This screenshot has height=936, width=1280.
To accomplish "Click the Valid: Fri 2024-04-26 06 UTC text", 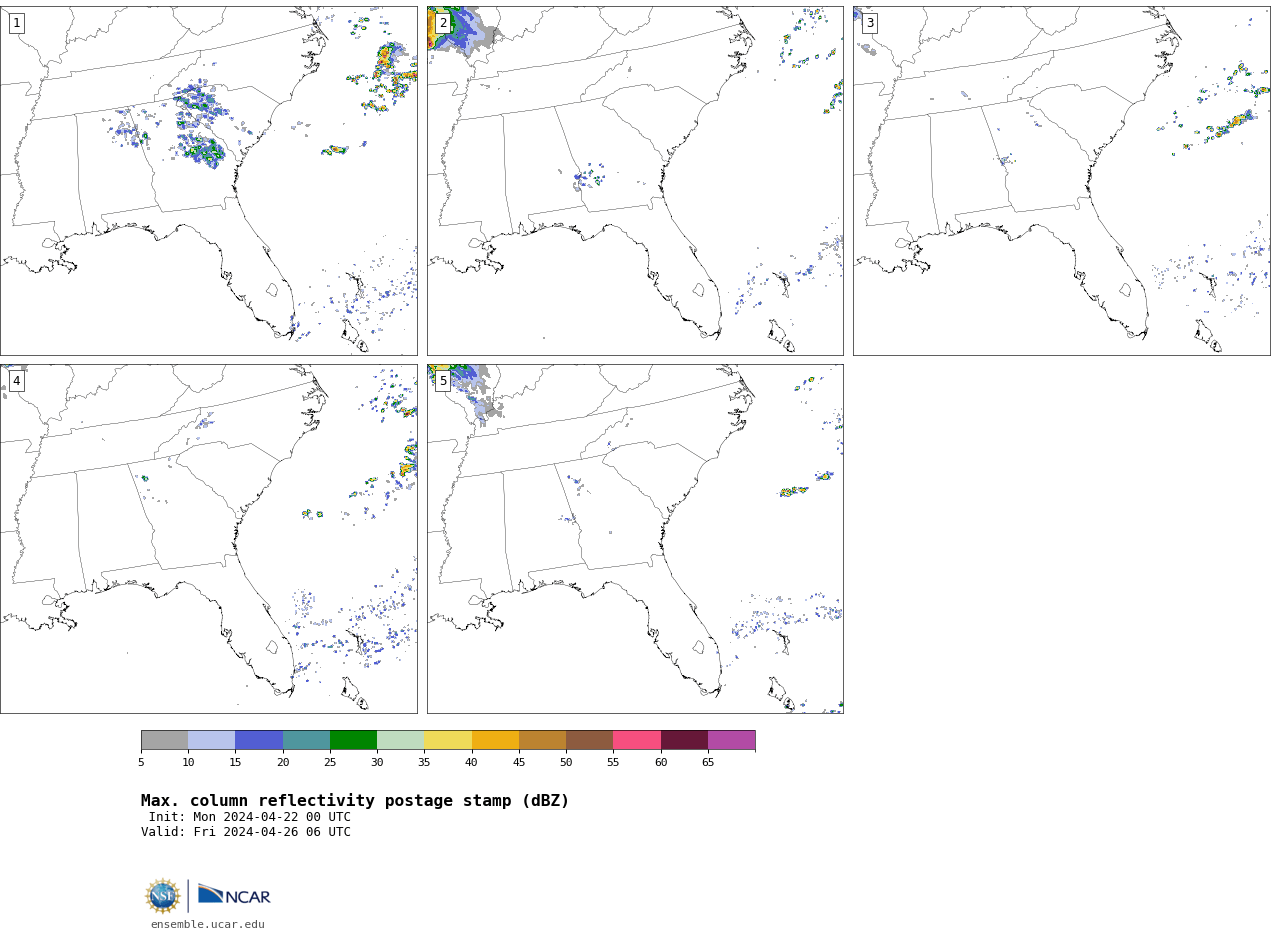I will tap(246, 832).
